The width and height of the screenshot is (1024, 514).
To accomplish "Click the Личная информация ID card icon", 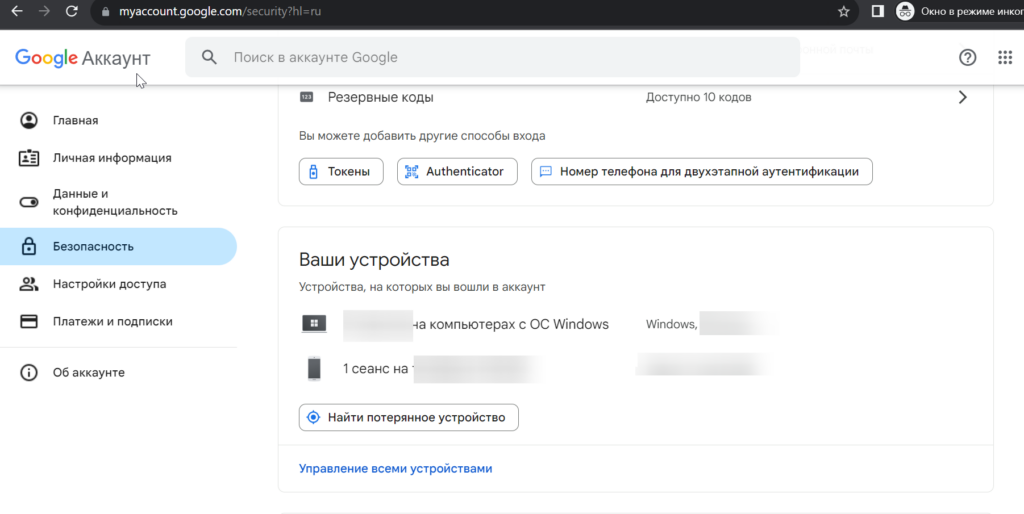I will (x=29, y=158).
